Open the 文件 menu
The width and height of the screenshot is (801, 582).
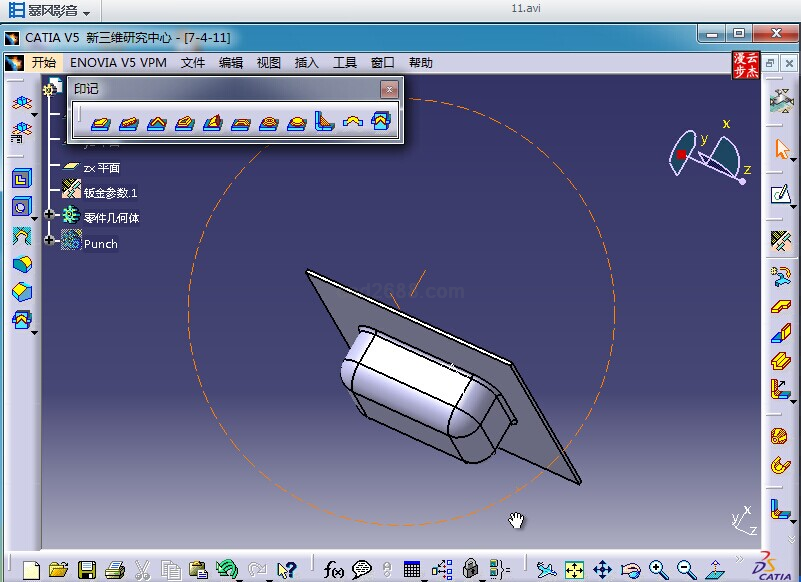[193, 63]
